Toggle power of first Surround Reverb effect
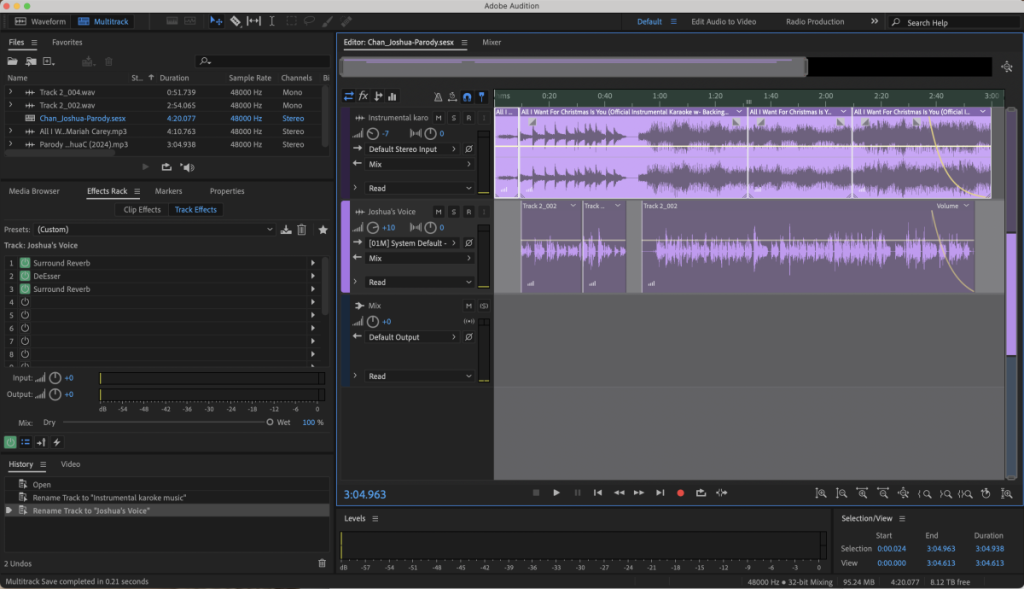 tap(25, 263)
